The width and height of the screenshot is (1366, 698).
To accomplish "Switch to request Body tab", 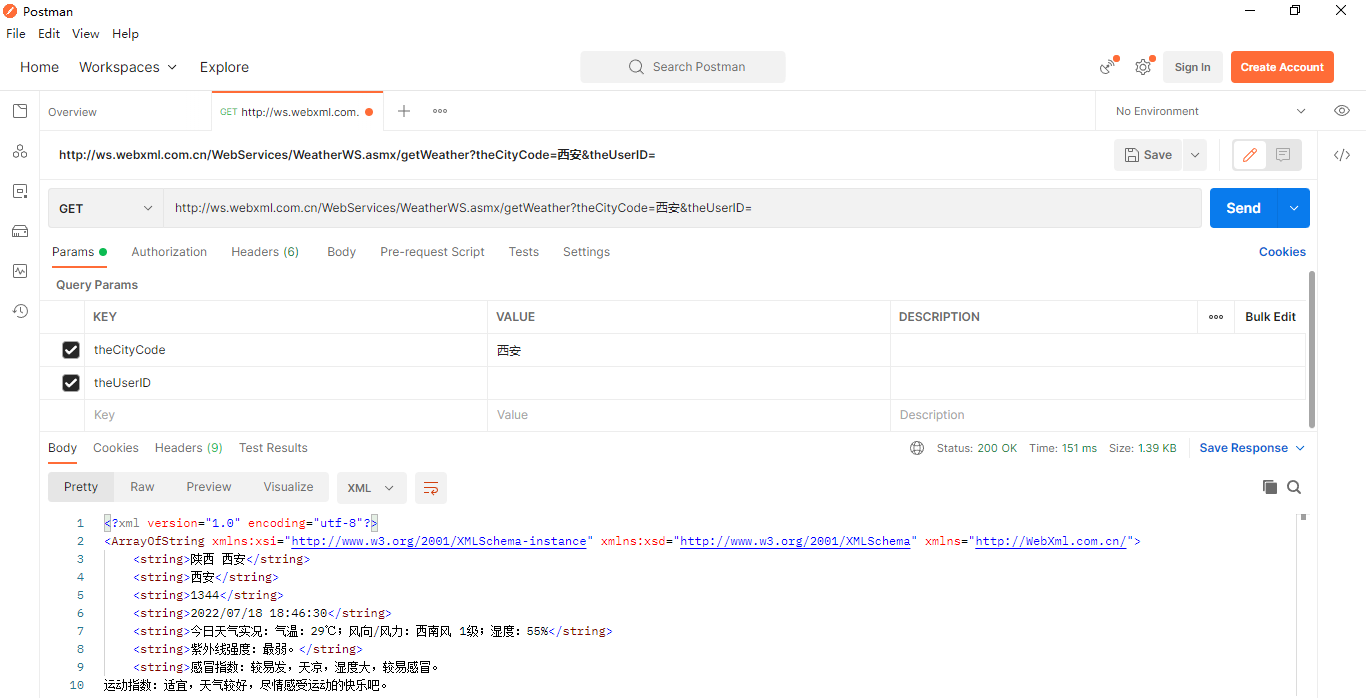I will [x=342, y=252].
